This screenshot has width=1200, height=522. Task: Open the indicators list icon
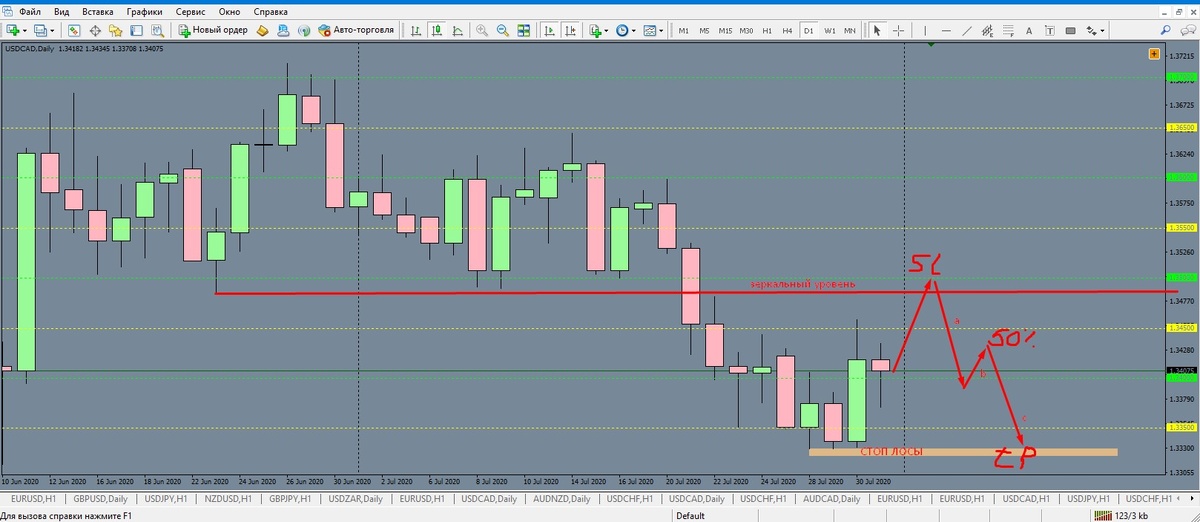(x=593, y=30)
